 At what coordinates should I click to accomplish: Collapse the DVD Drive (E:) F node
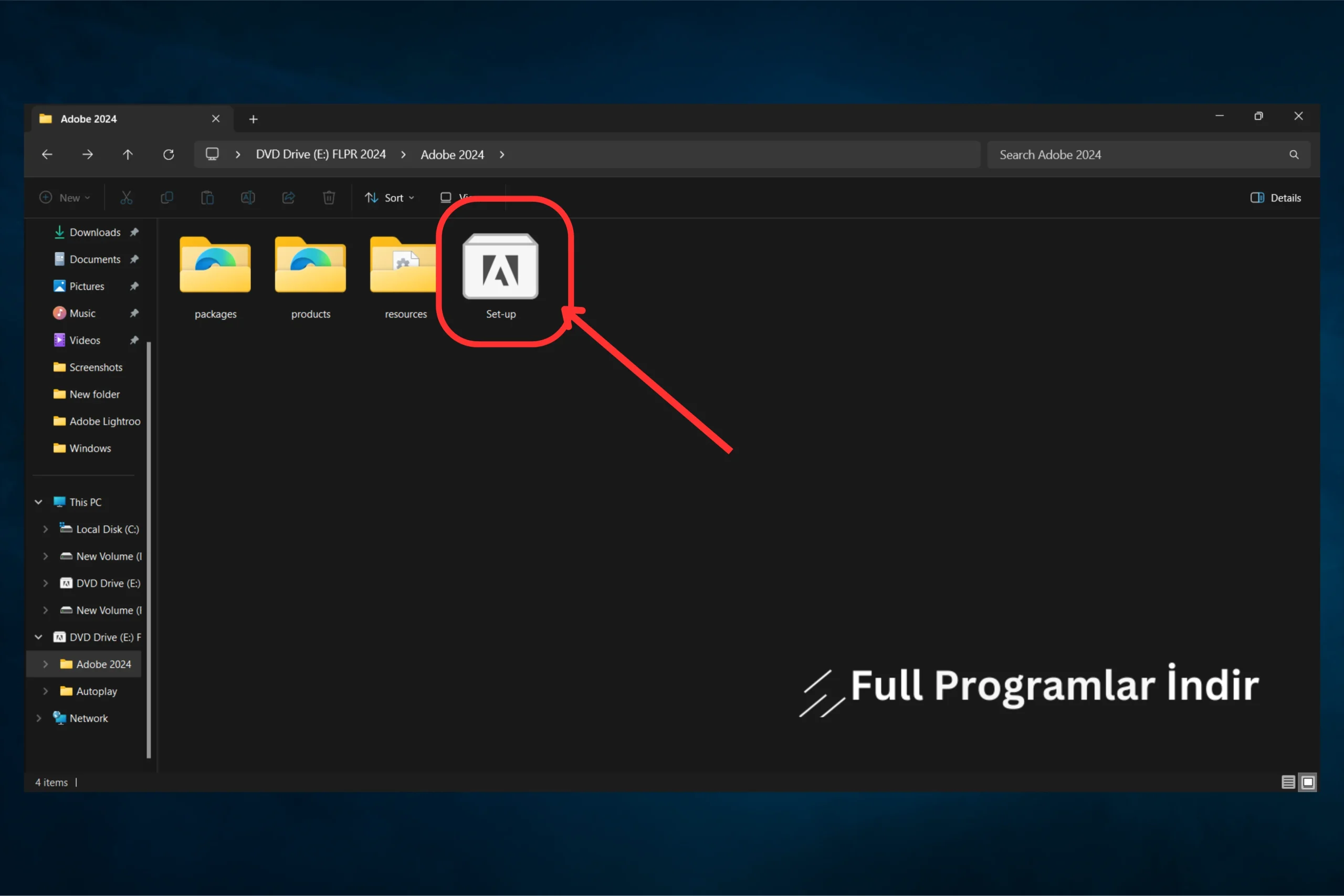38,637
